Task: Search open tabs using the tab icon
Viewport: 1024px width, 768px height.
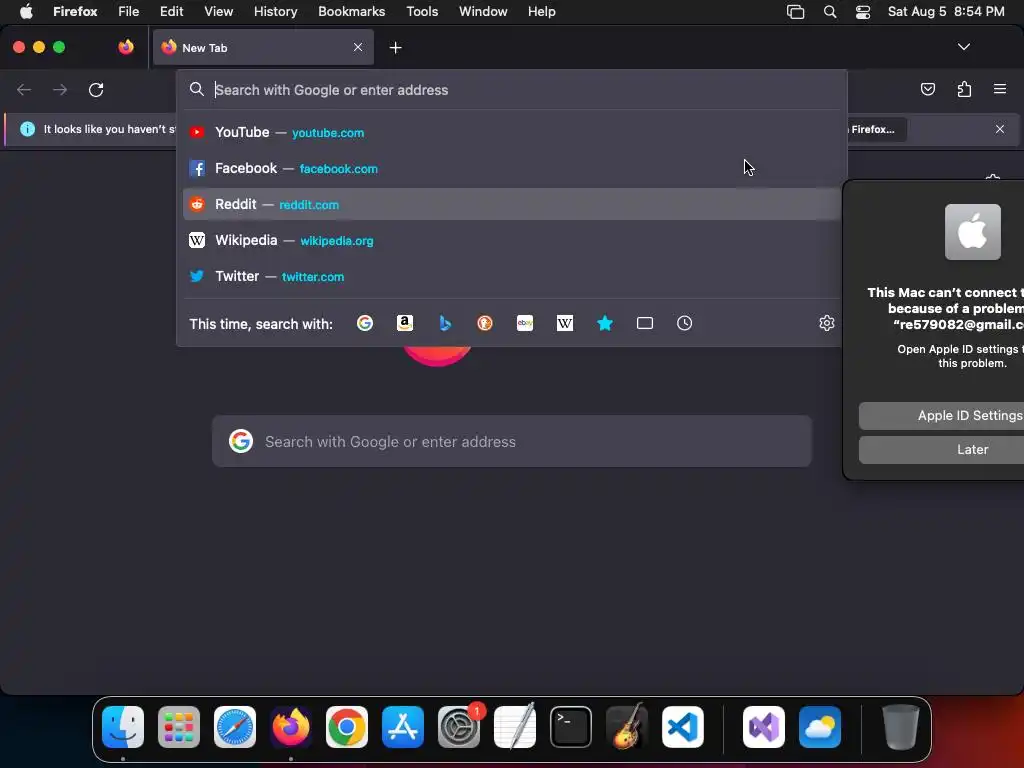Action: coord(645,323)
